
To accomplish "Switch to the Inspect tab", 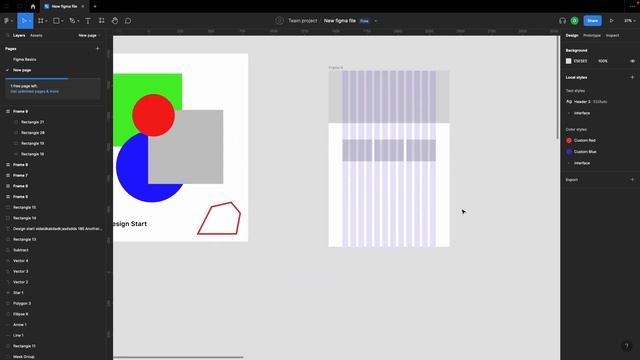I will click(612, 36).
